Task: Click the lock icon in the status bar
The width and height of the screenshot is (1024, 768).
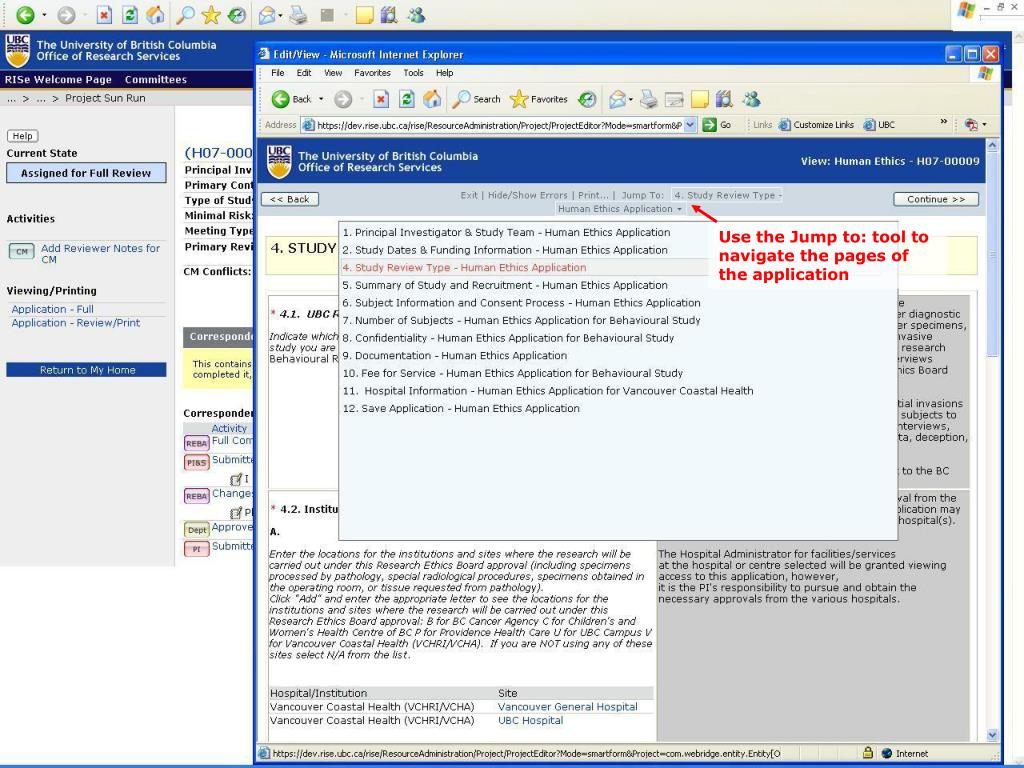Action: pyautogui.click(x=867, y=753)
